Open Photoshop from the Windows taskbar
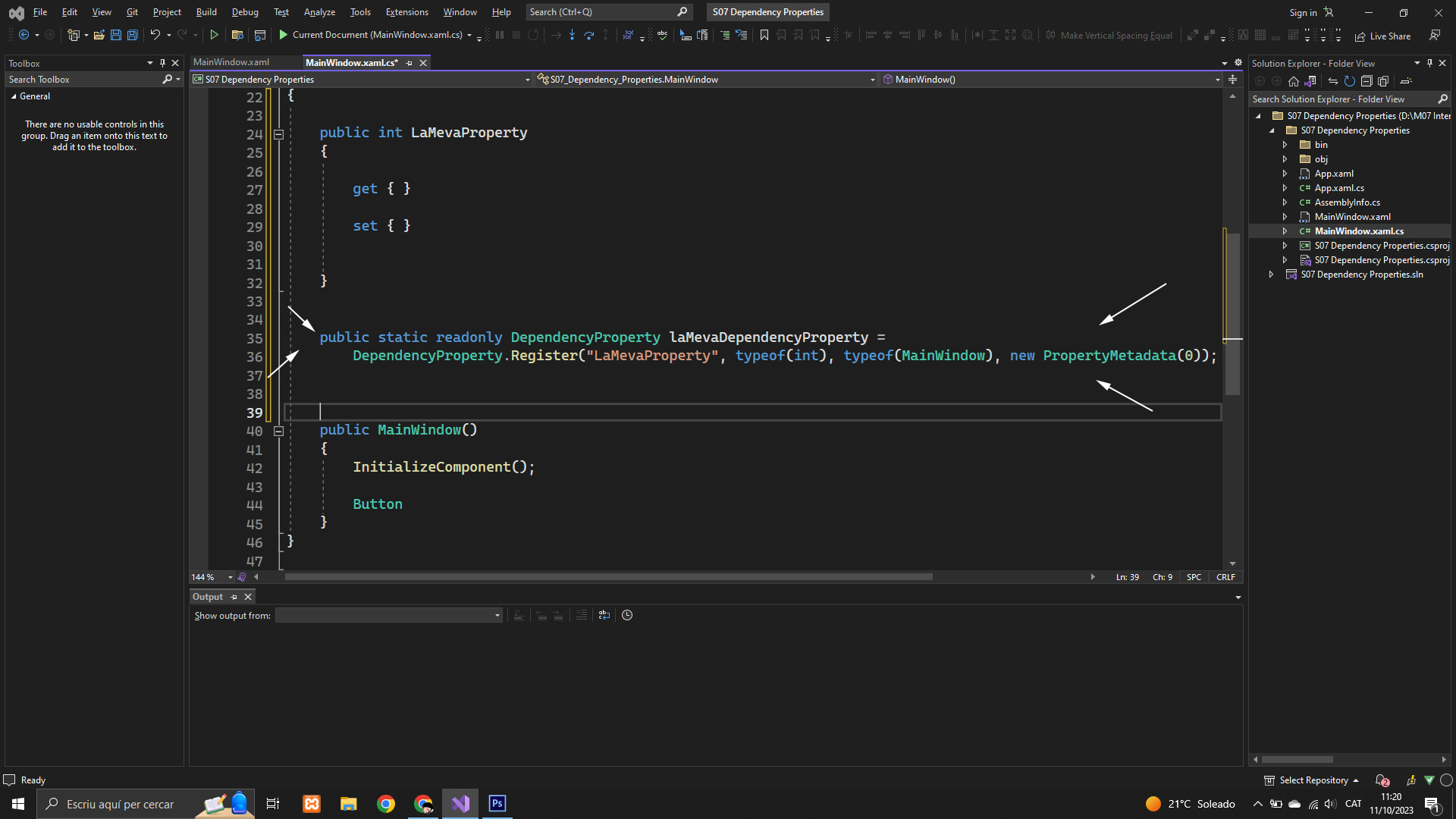The width and height of the screenshot is (1456, 819). click(497, 804)
